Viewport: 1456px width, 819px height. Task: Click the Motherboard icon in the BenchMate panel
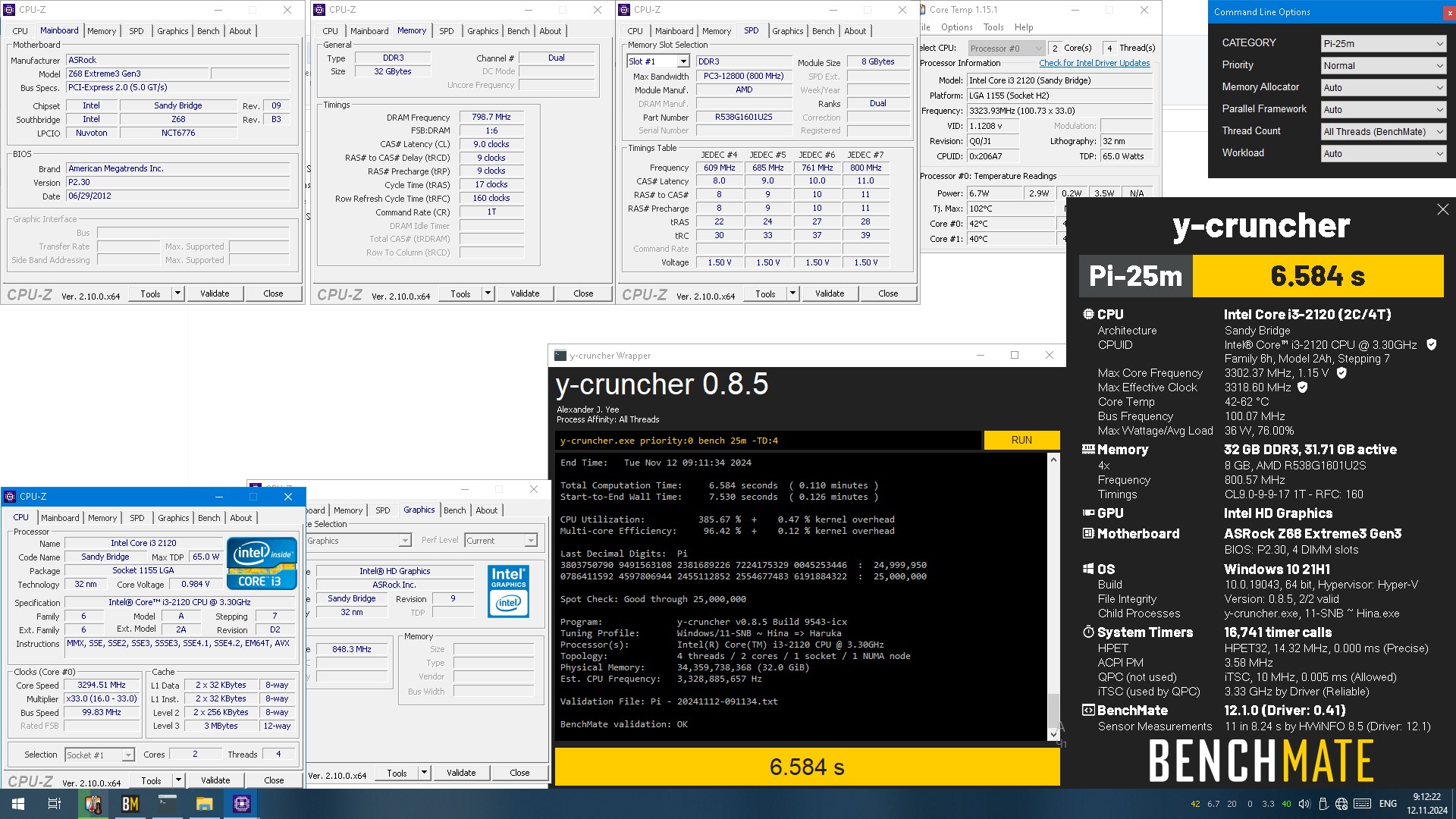coord(1088,534)
